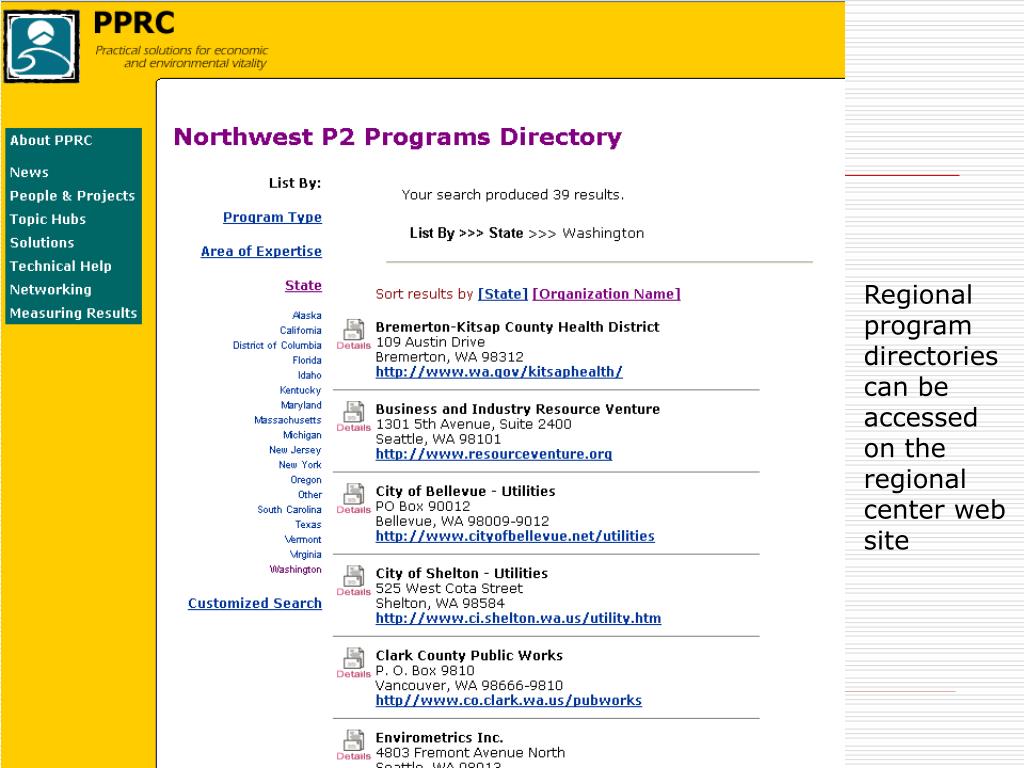This screenshot has height=768, width=1024.
Task: Visit co.clark.wa.us/pubworks link
Action: coord(509,701)
